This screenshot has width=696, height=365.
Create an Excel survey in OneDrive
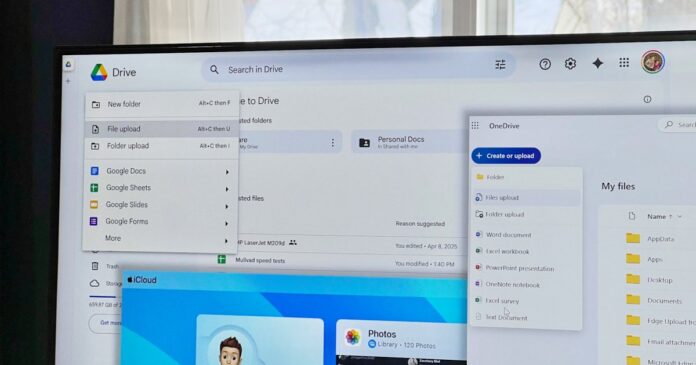pyautogui.click(x=526, y=301)
